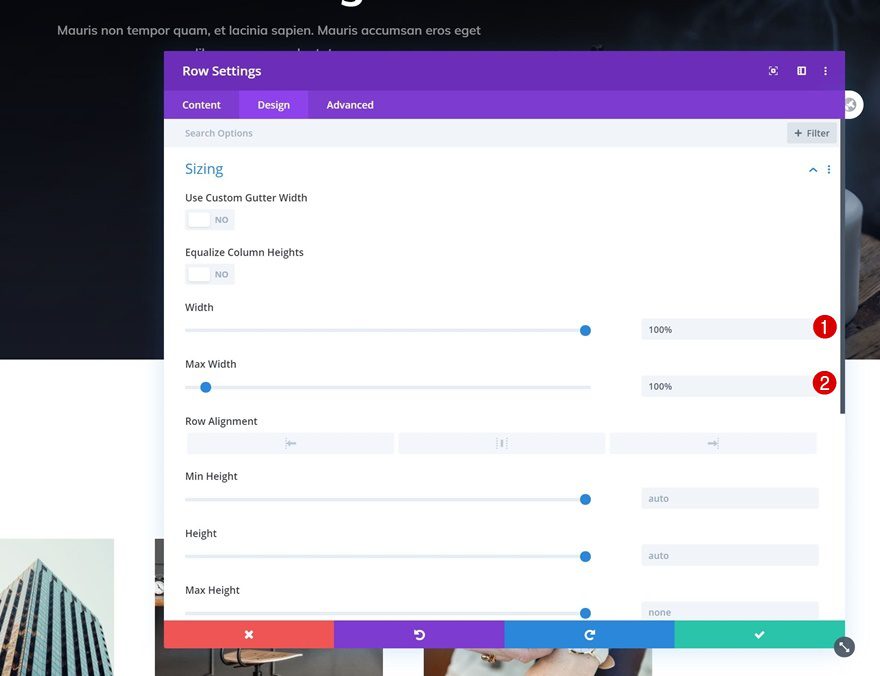Switch to the Advanced tab
Viewport: 880px width, 676px height.
(x=349, y=104)
